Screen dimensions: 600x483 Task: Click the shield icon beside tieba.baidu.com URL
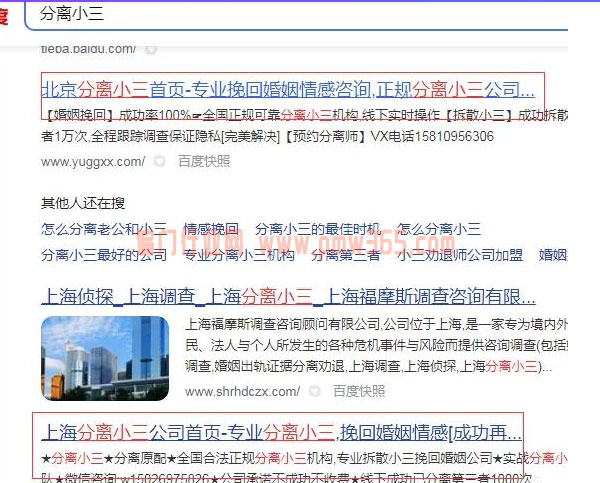151,49
